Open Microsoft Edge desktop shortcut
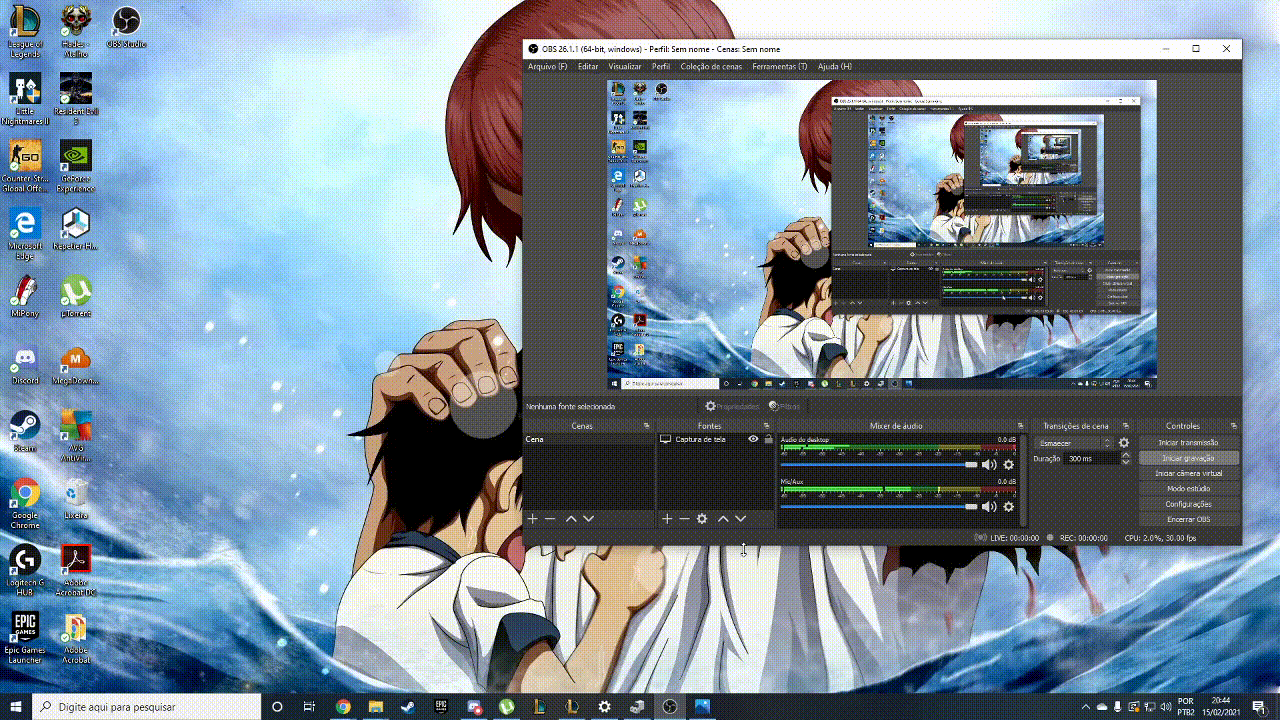The image size is (1280, 720). point(25,234)
